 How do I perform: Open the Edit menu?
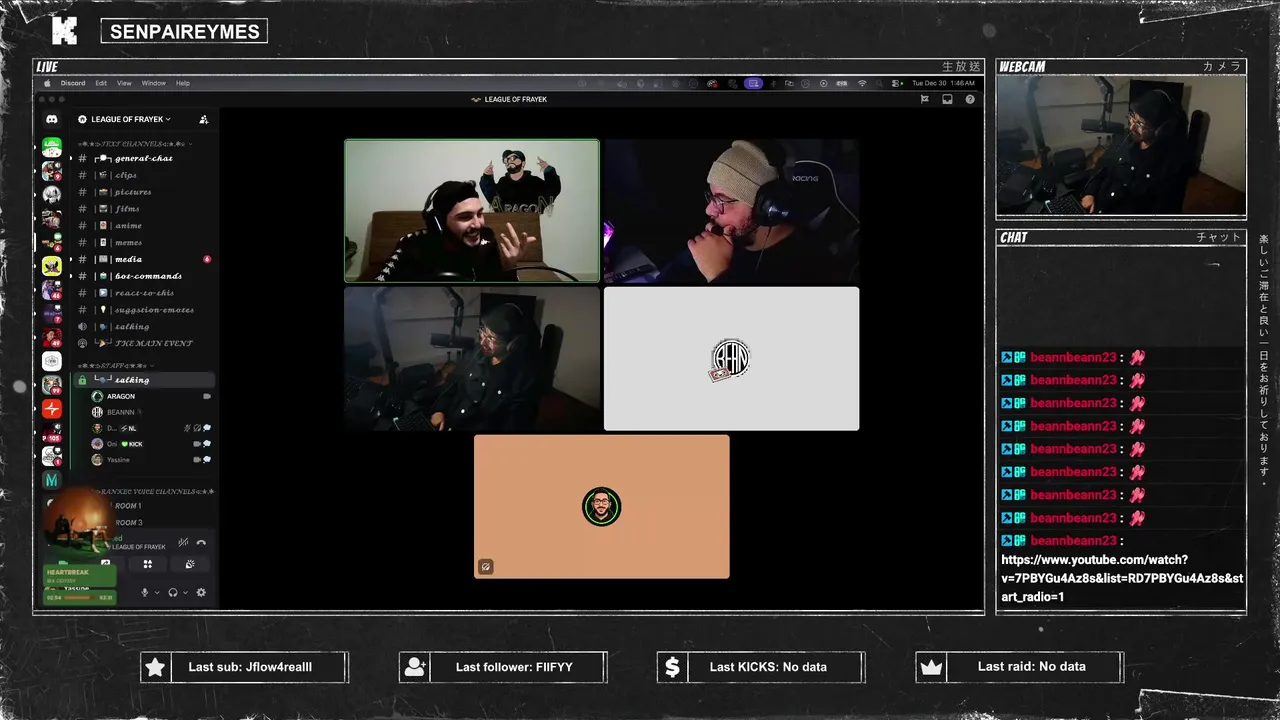[x=101, y=83]
